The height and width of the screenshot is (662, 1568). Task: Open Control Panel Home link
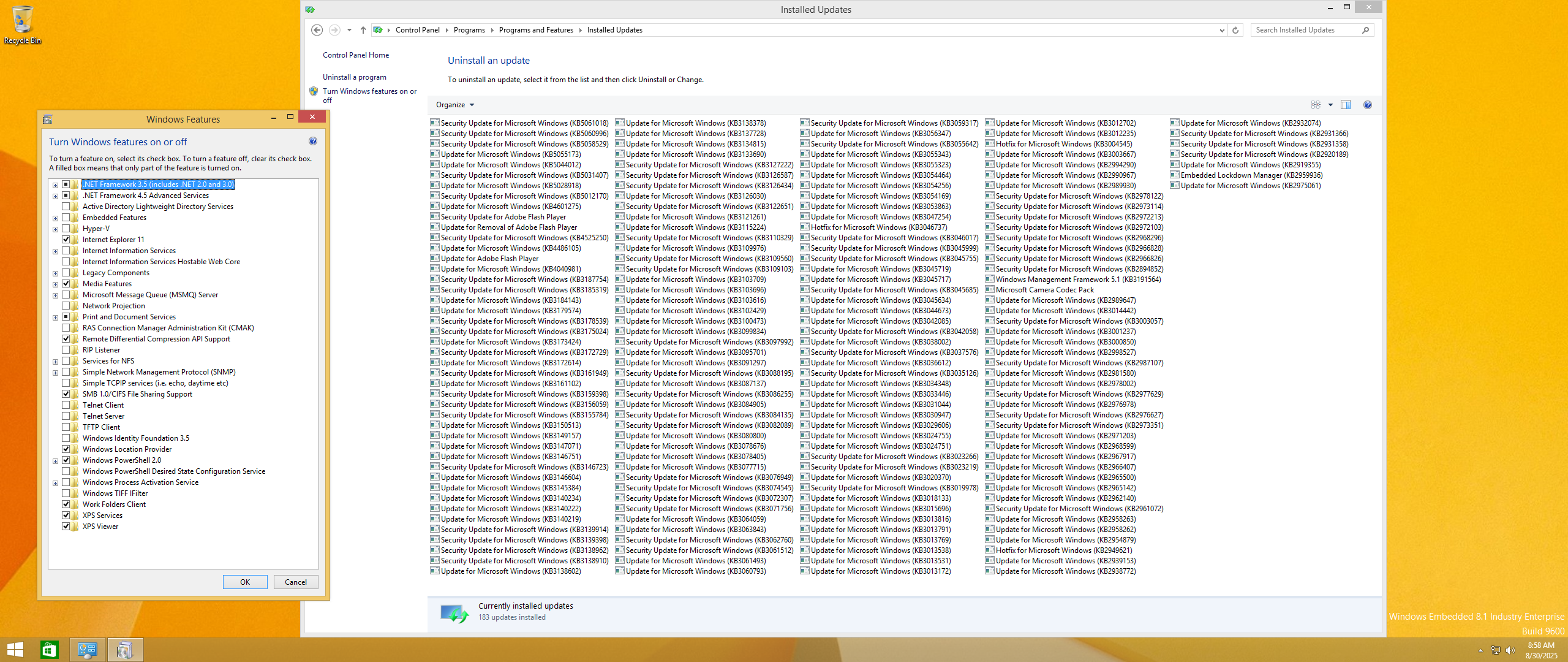(x=356, y=55)
